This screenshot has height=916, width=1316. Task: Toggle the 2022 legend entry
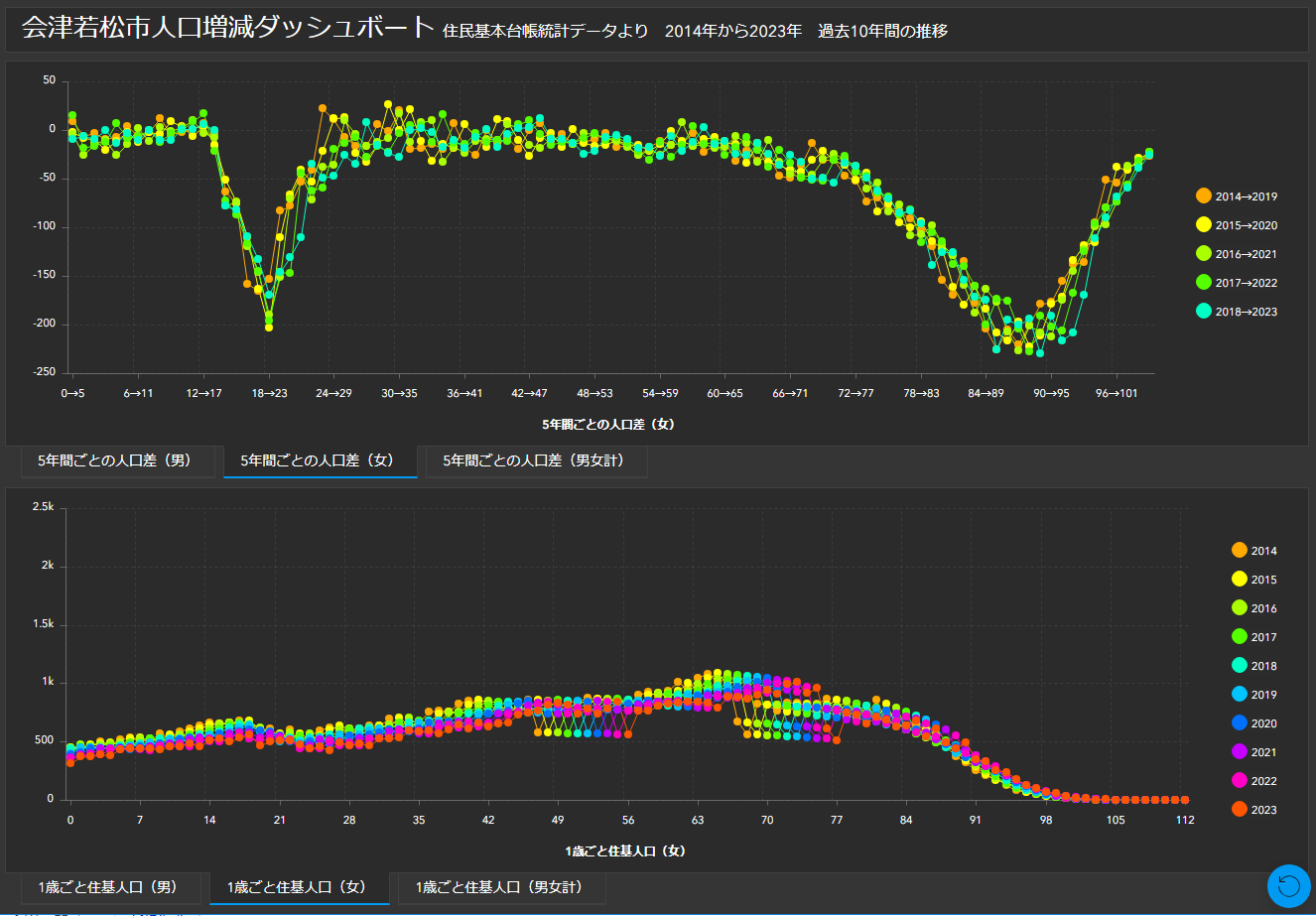(x=1254, y=781)
